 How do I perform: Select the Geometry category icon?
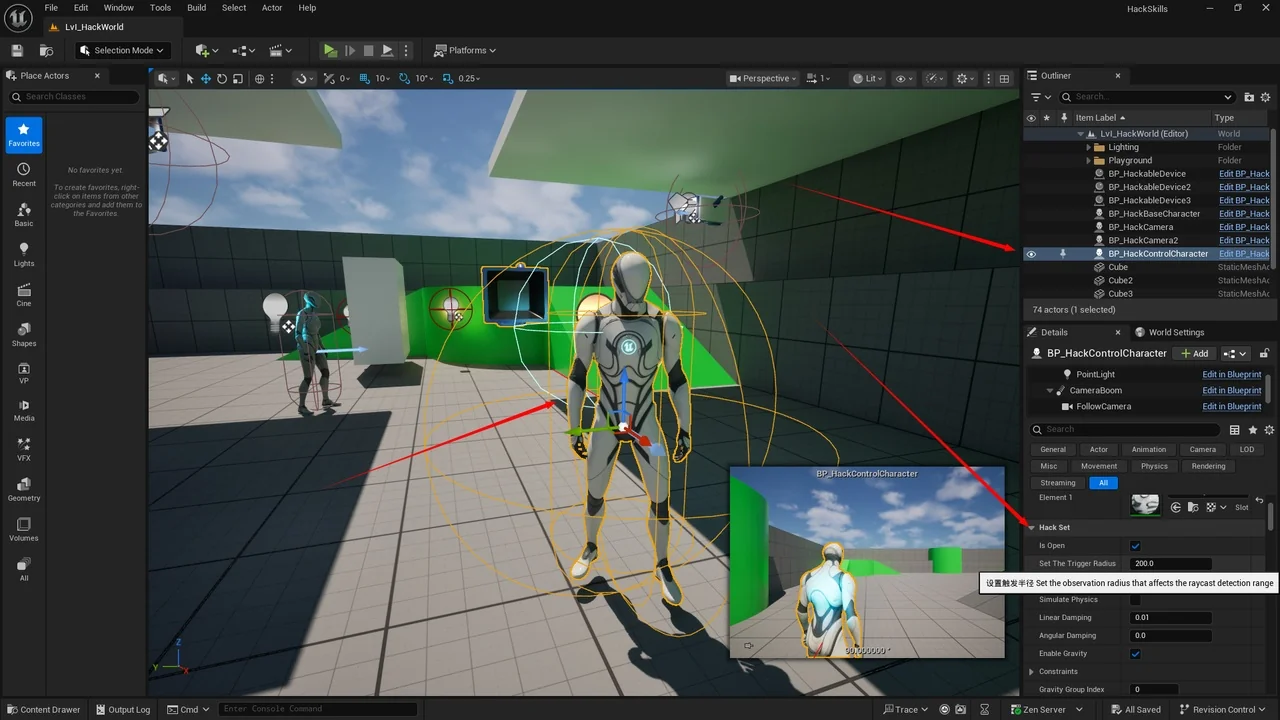click(24, 488)
